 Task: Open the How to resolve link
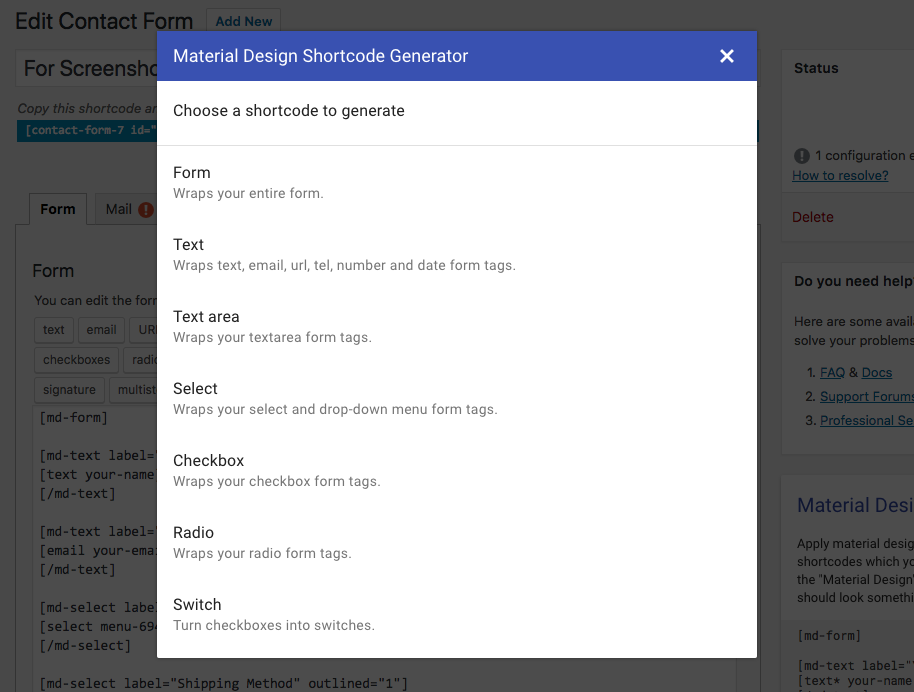[840, 175]
